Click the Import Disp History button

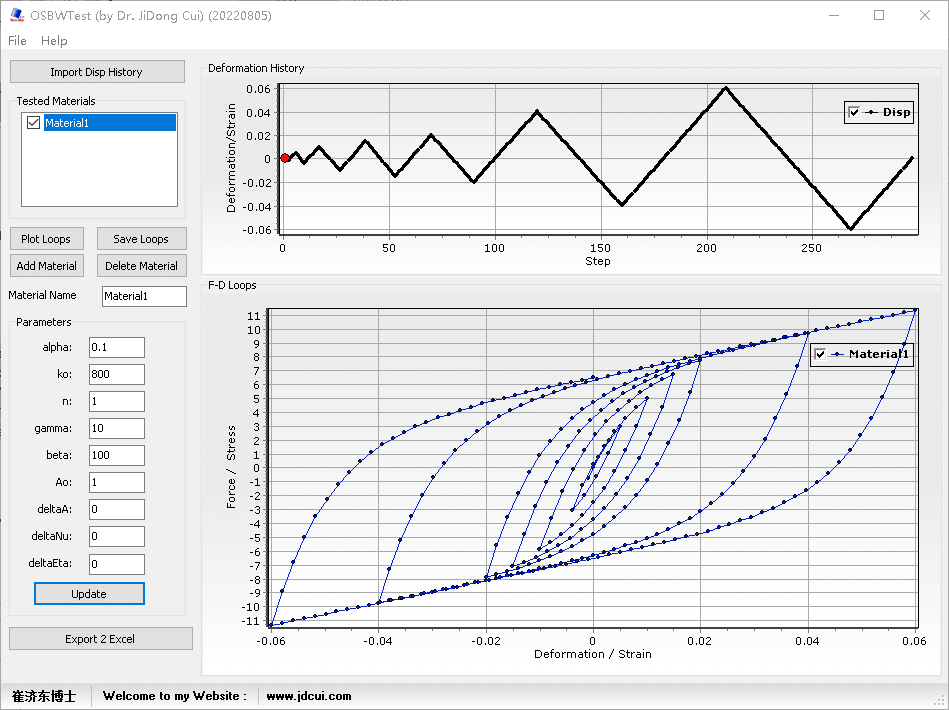point(97,72)
